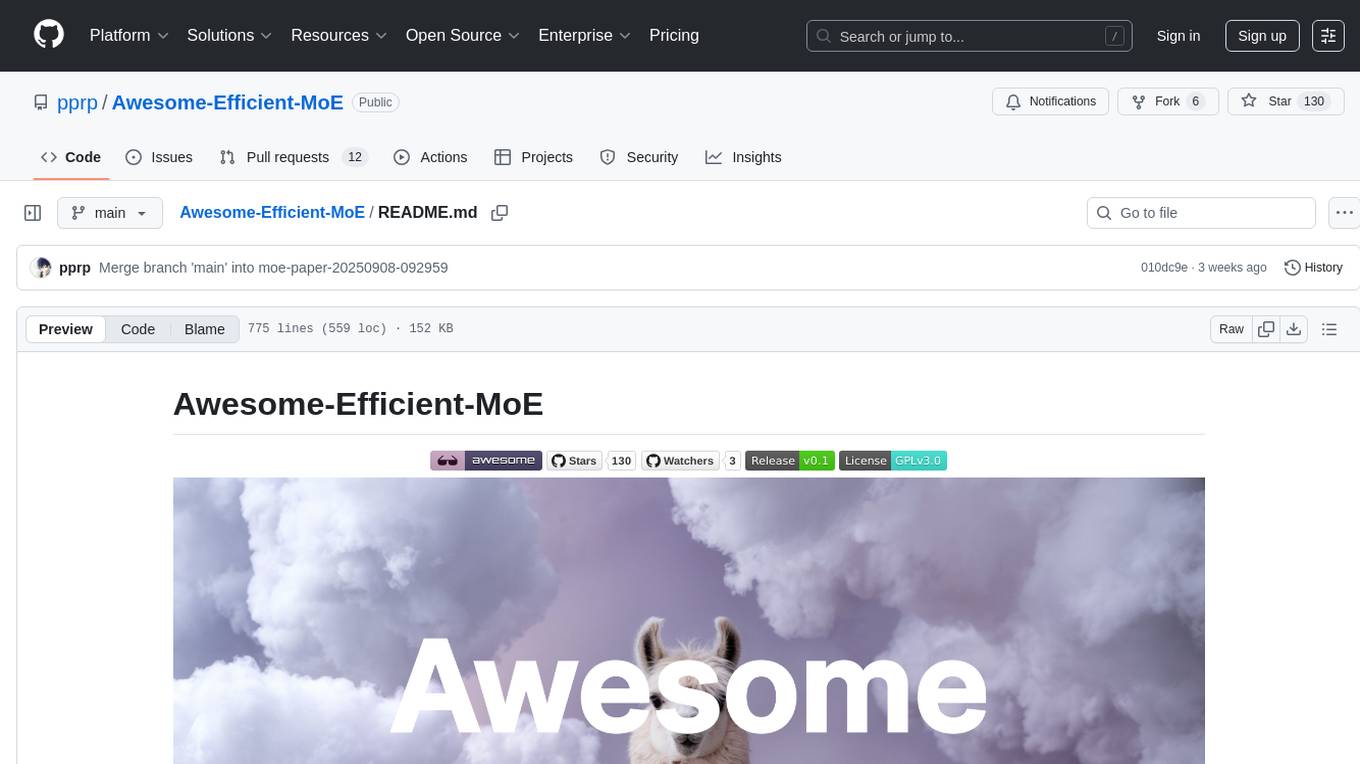
Task: Open the Merge branch commit message
Action: [273, 267]
